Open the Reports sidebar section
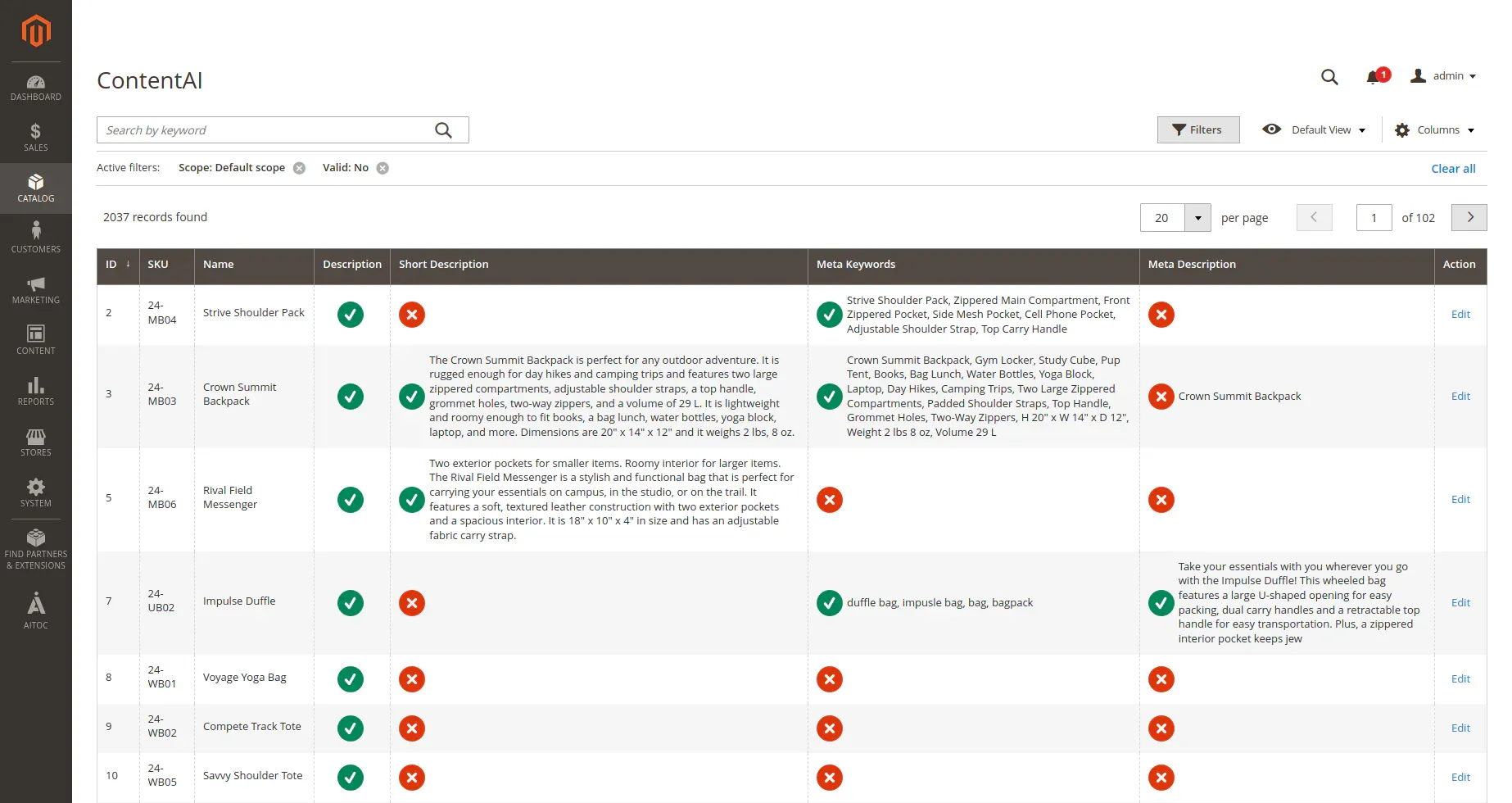 click(36, 391)
